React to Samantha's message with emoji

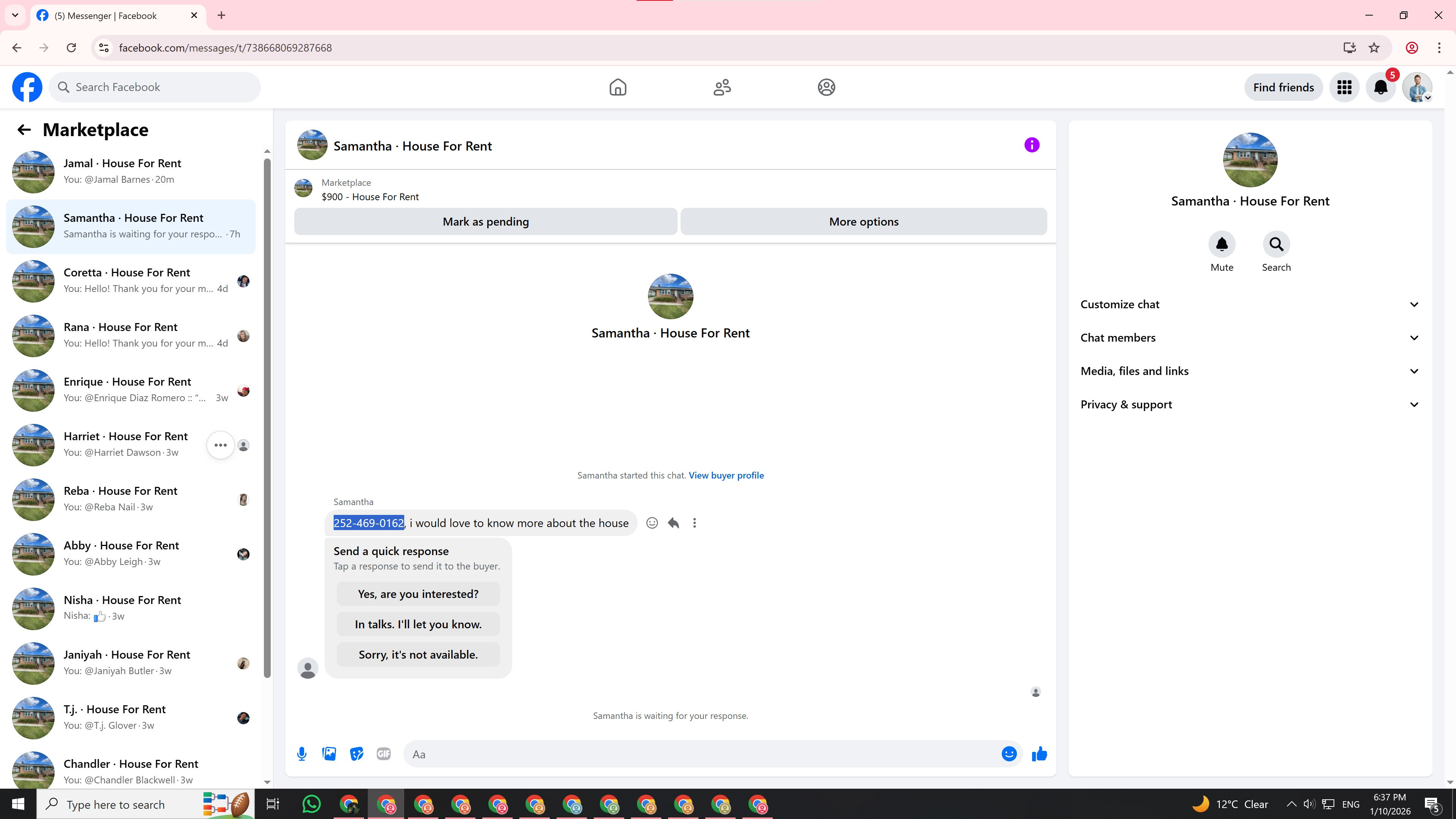[x=652, y=523]
